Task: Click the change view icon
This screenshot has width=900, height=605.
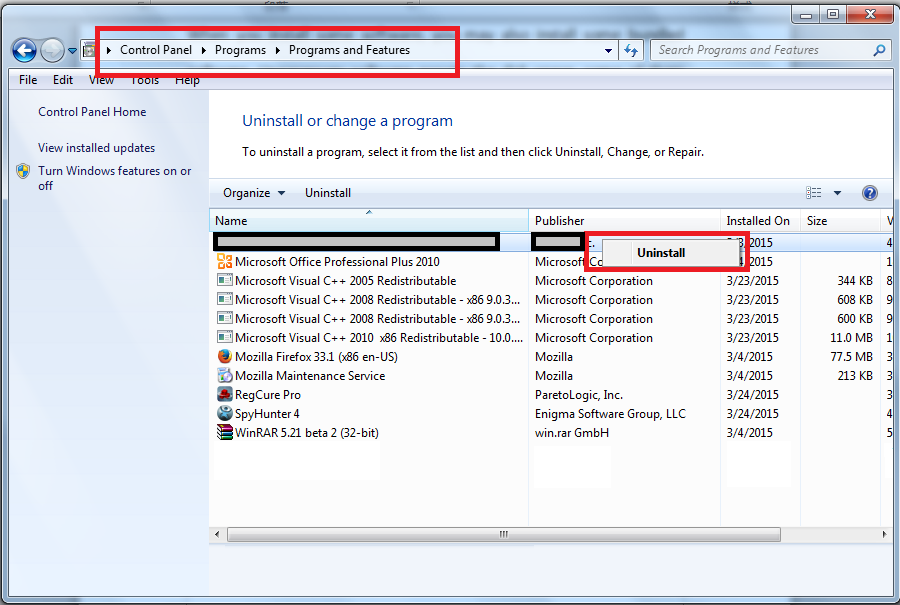Action: [x=813, y=193]
